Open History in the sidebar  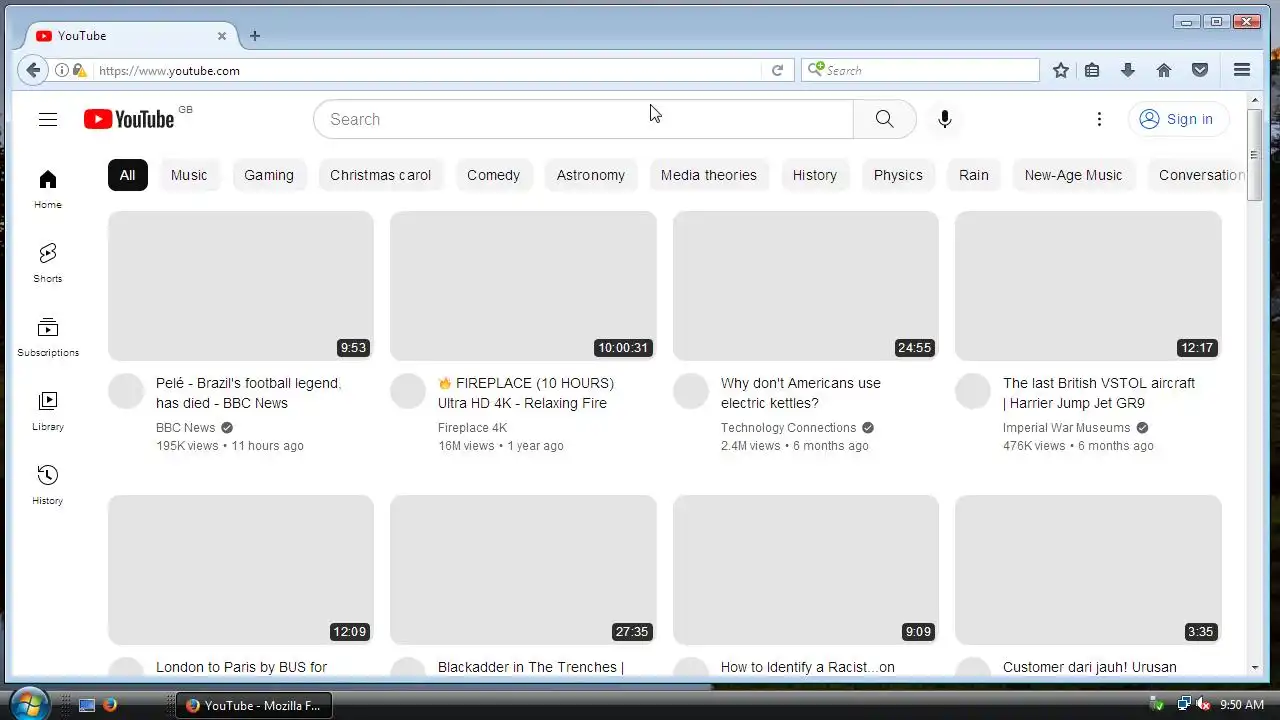click(x=48, y=485)
